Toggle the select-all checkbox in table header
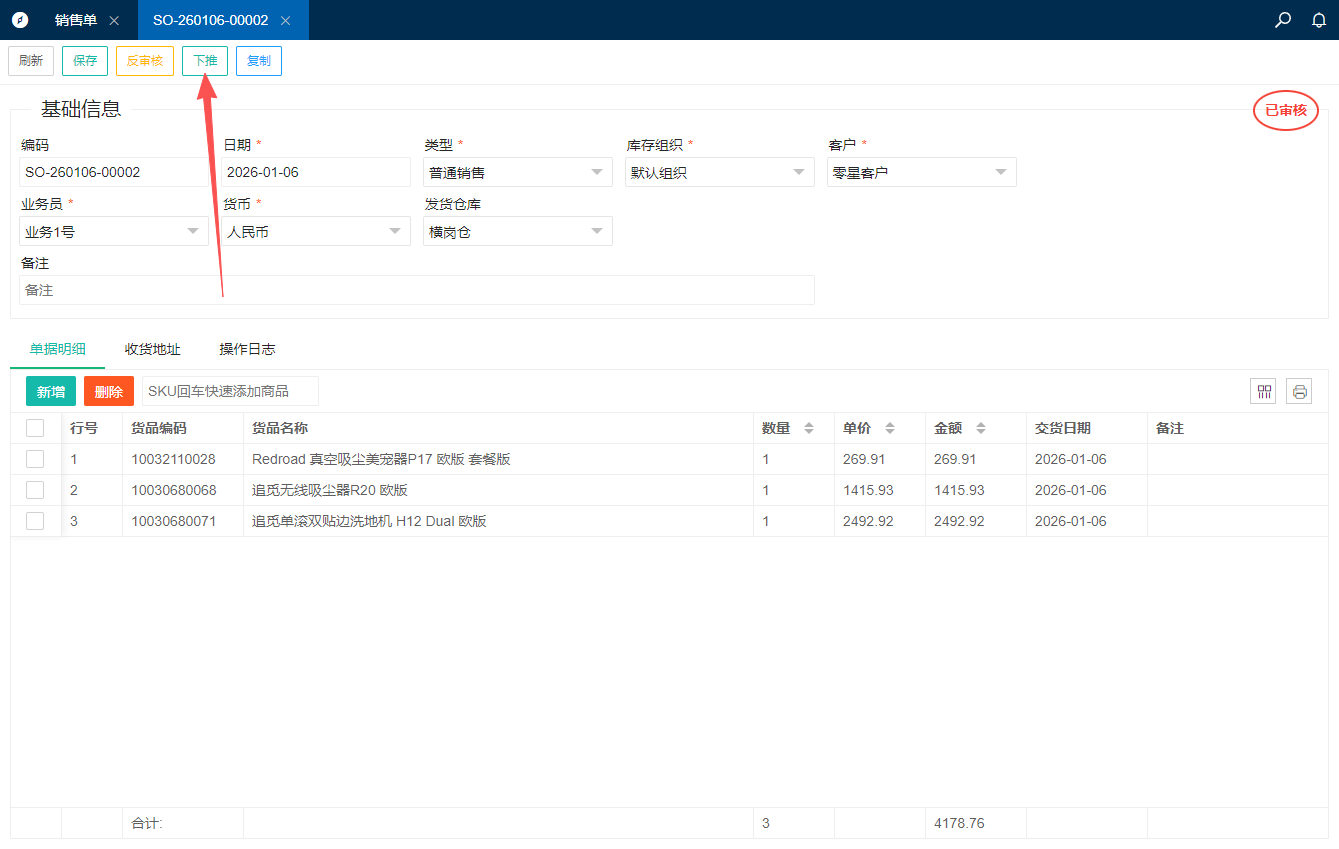This screenshot has width=1339, height=849. pos(35,428)
